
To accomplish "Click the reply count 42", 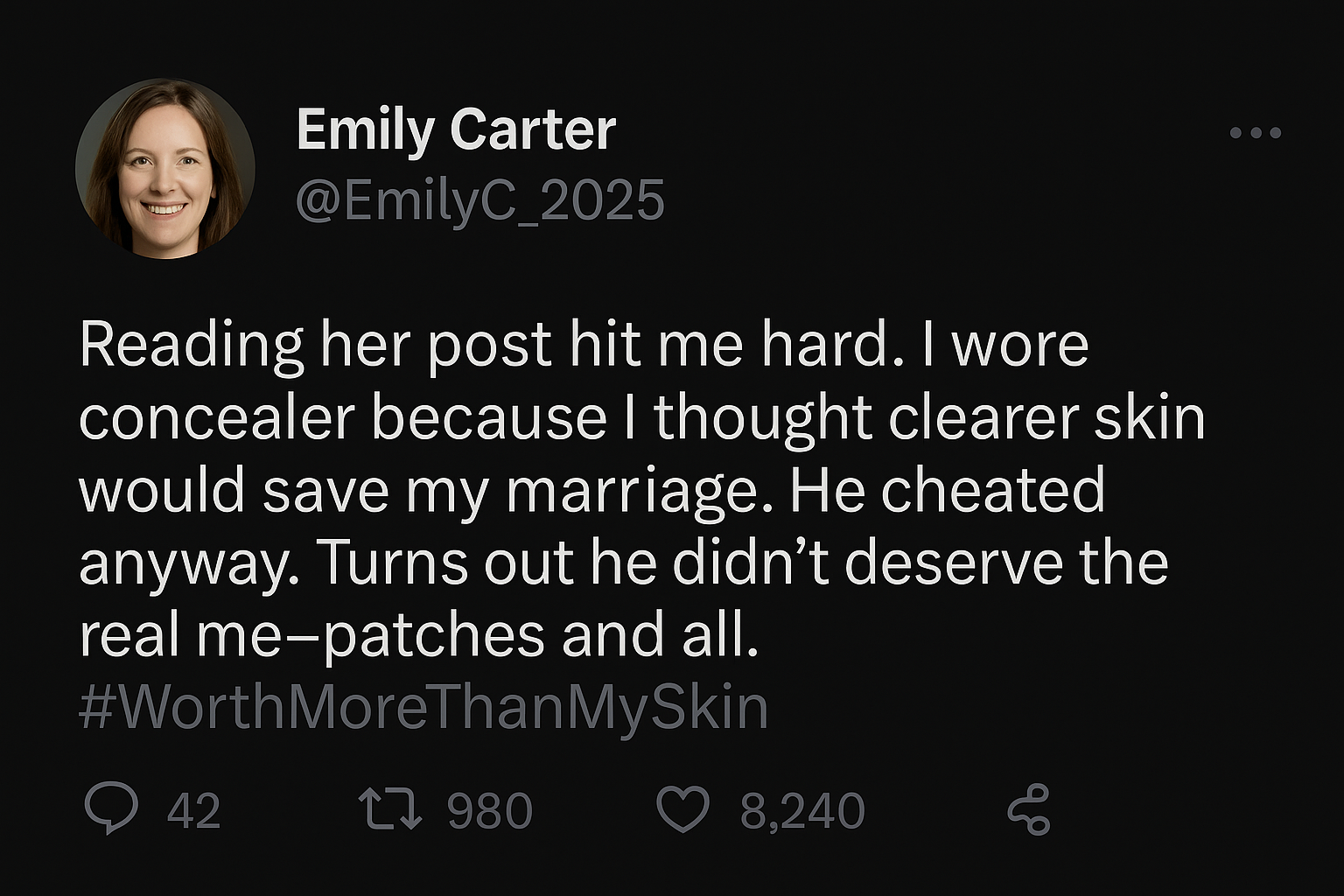I will [x=193, y=811].
